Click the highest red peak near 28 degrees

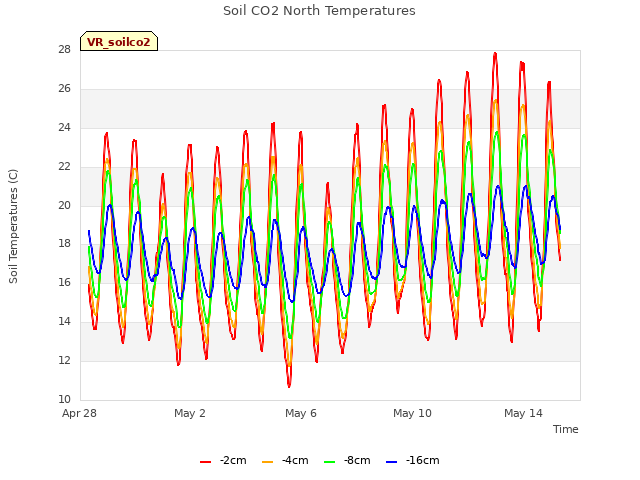click(x=495, y=53)
